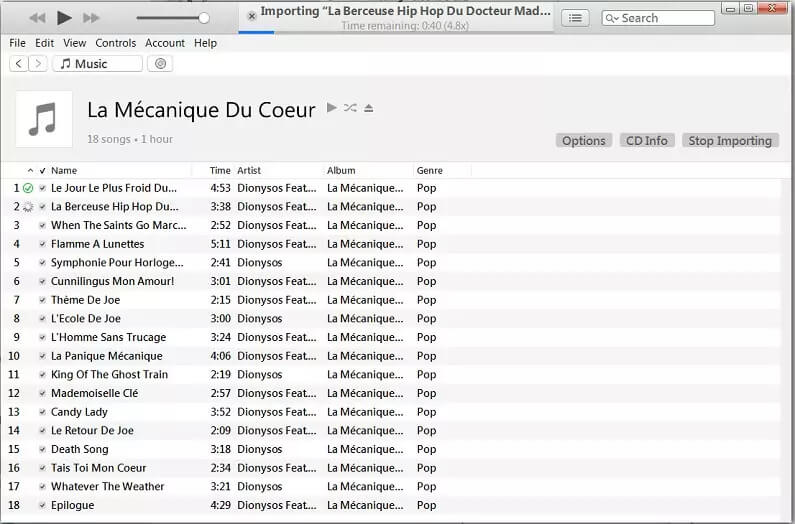Cancel the import with the X icon
Image resolution: width=795 pixels, height=524 pixels.
tap(251, 16)
